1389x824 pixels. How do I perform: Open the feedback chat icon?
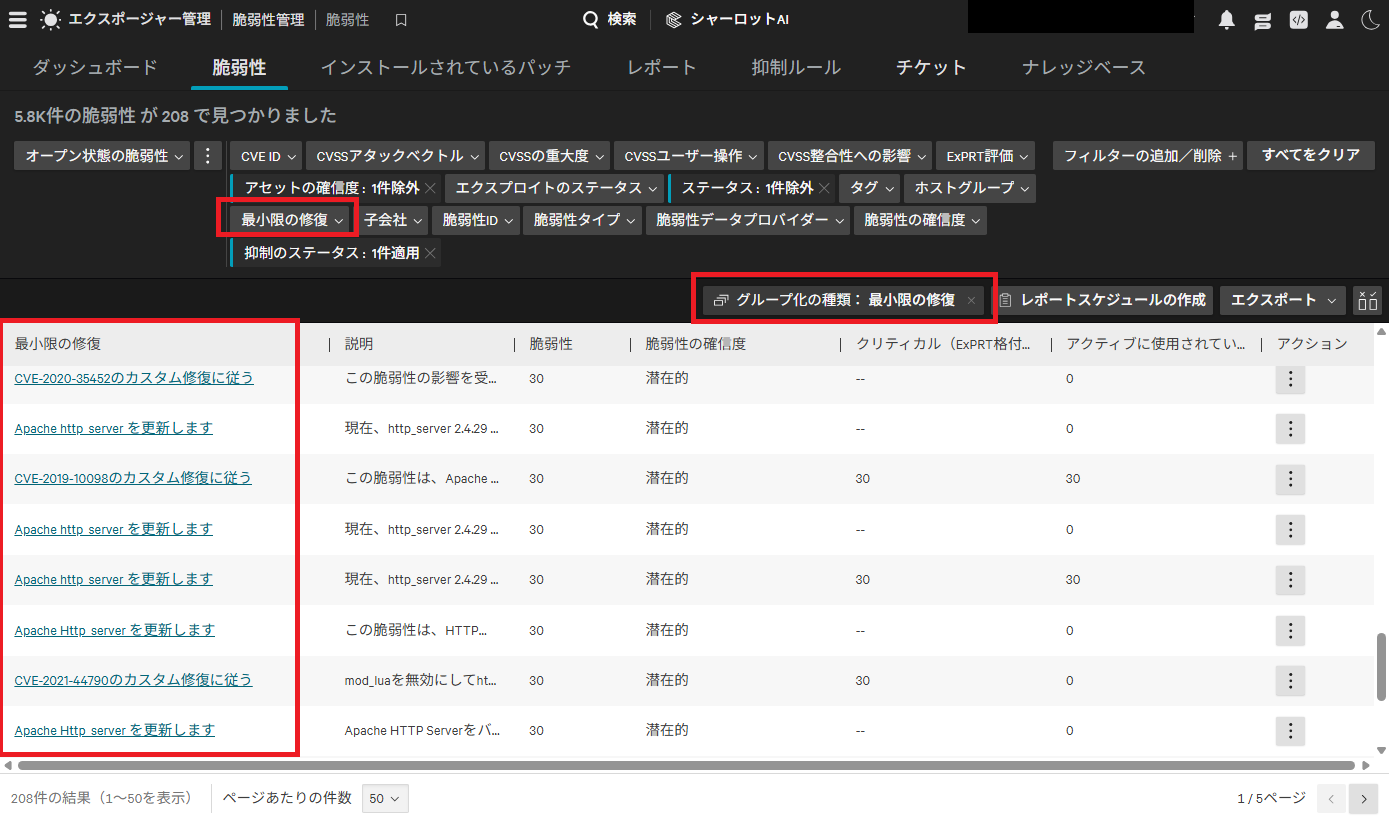[1262, 19]
